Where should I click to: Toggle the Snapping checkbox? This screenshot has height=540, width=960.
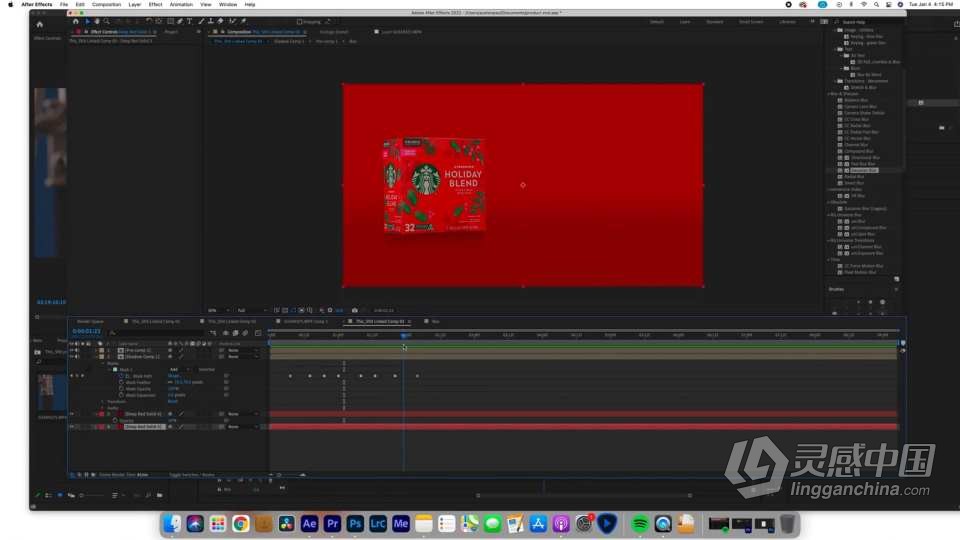coord(299,21)
